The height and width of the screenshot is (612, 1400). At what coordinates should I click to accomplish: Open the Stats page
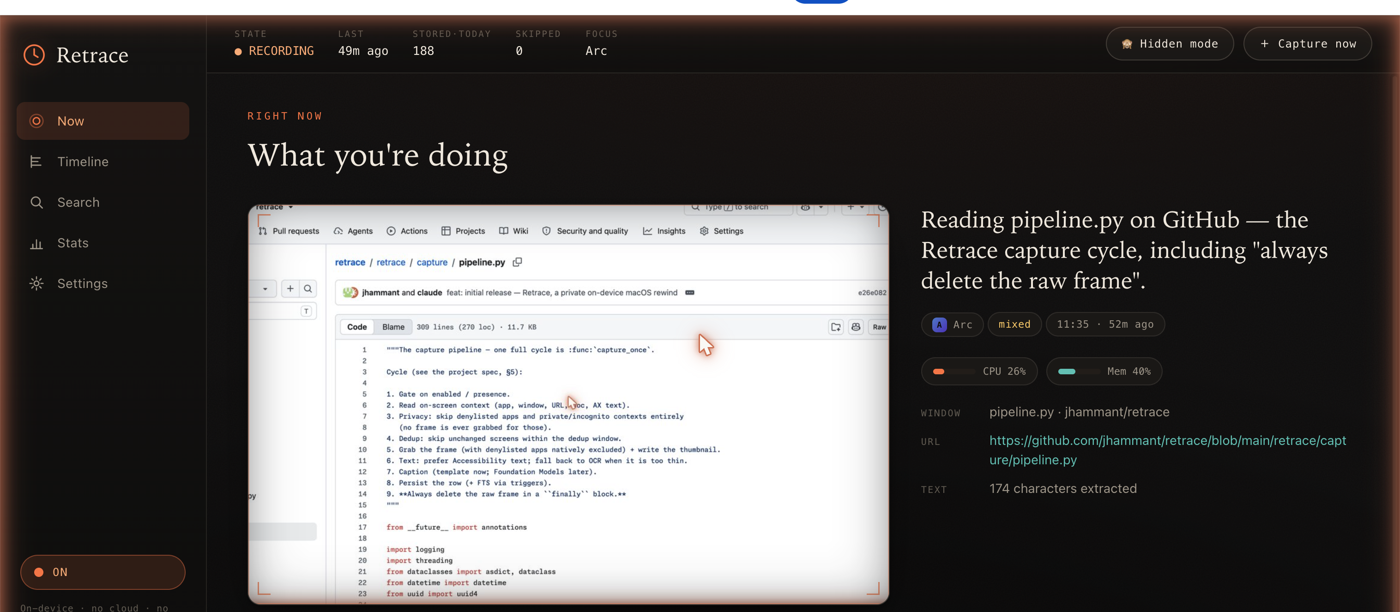tap(103, 243)
